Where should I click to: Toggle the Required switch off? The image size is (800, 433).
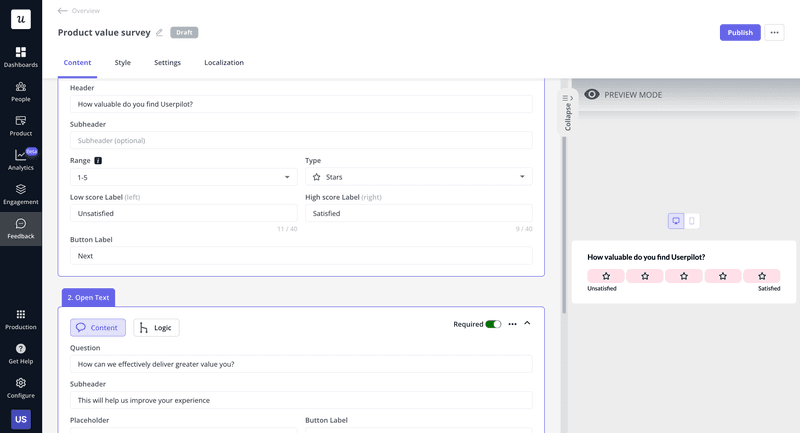click(493, 324)
